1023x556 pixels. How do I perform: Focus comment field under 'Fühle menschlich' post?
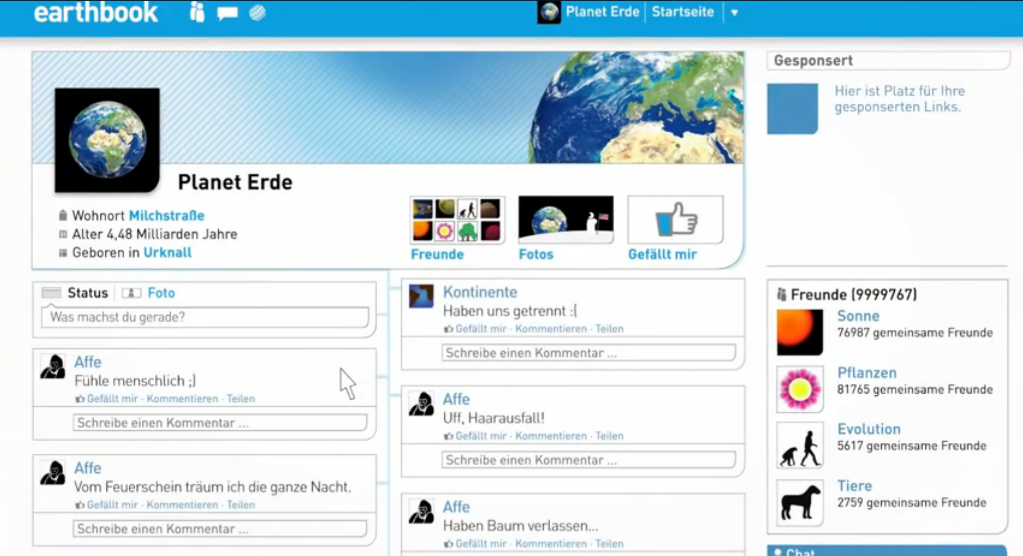click(x=220, y=423)
